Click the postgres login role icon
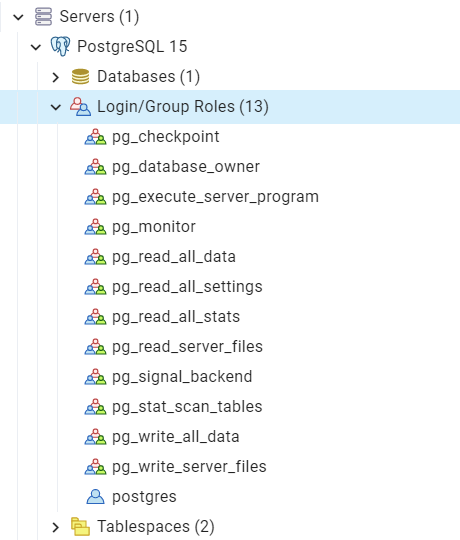 tap(95, 497)
